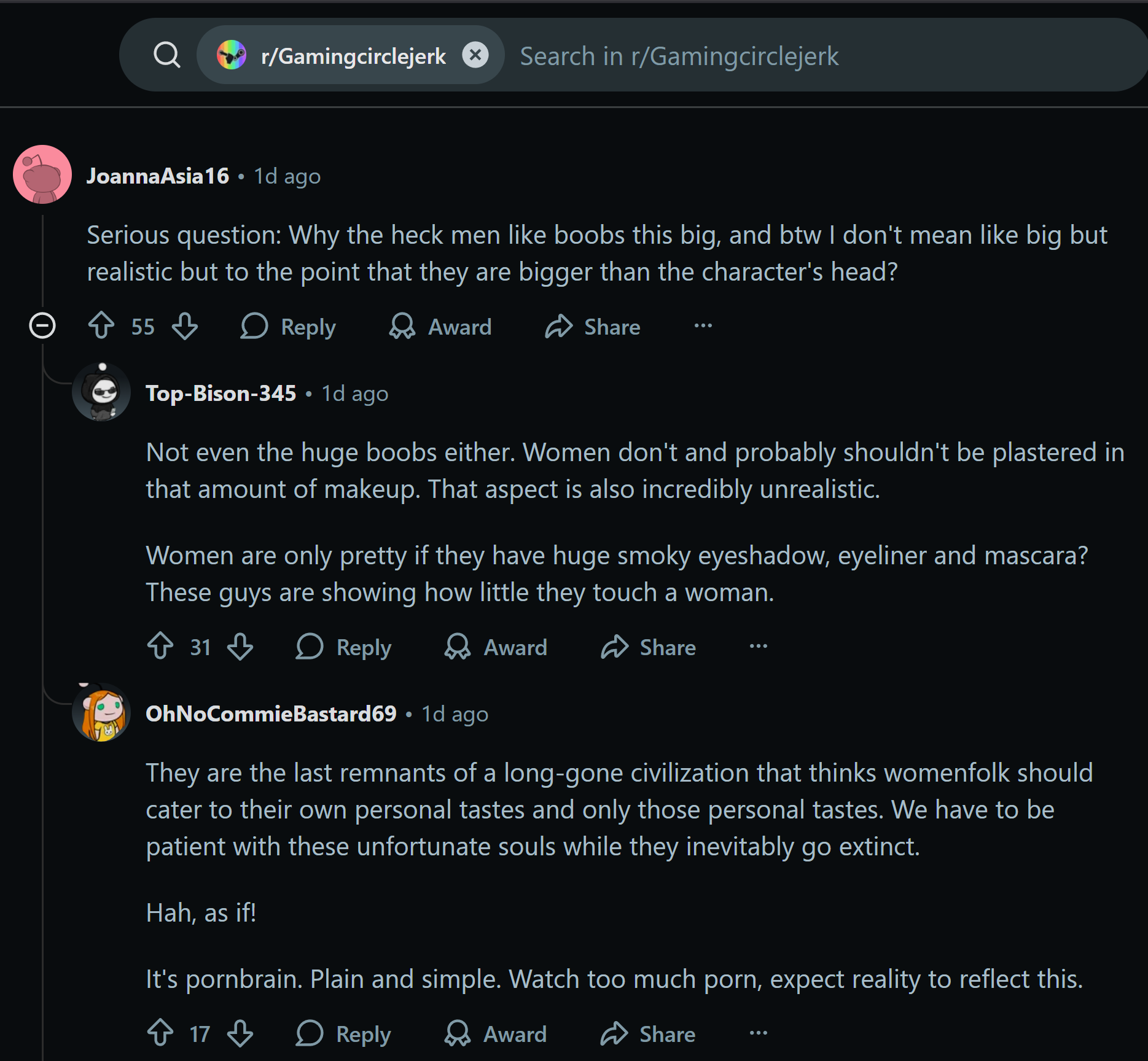Image resolution: width=1148 pixels, height=1061 pixels.
Task: Remove the r/Gamingcirclejerk search filter
Action: click(x=475, y=55)
